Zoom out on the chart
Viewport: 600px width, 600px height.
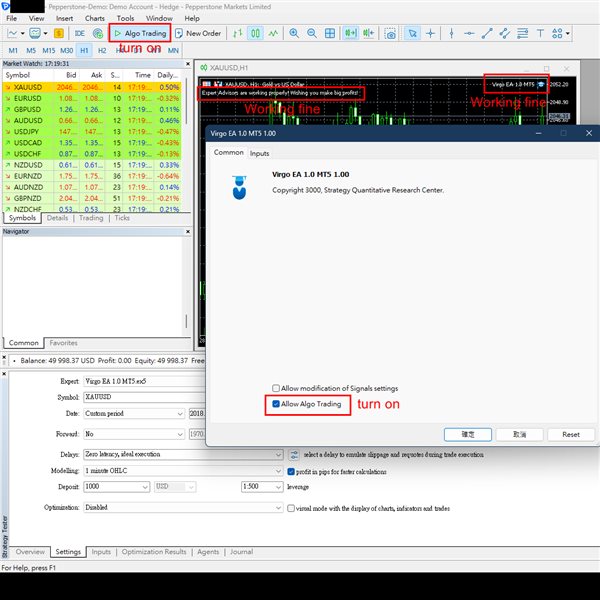coord(312,34)
